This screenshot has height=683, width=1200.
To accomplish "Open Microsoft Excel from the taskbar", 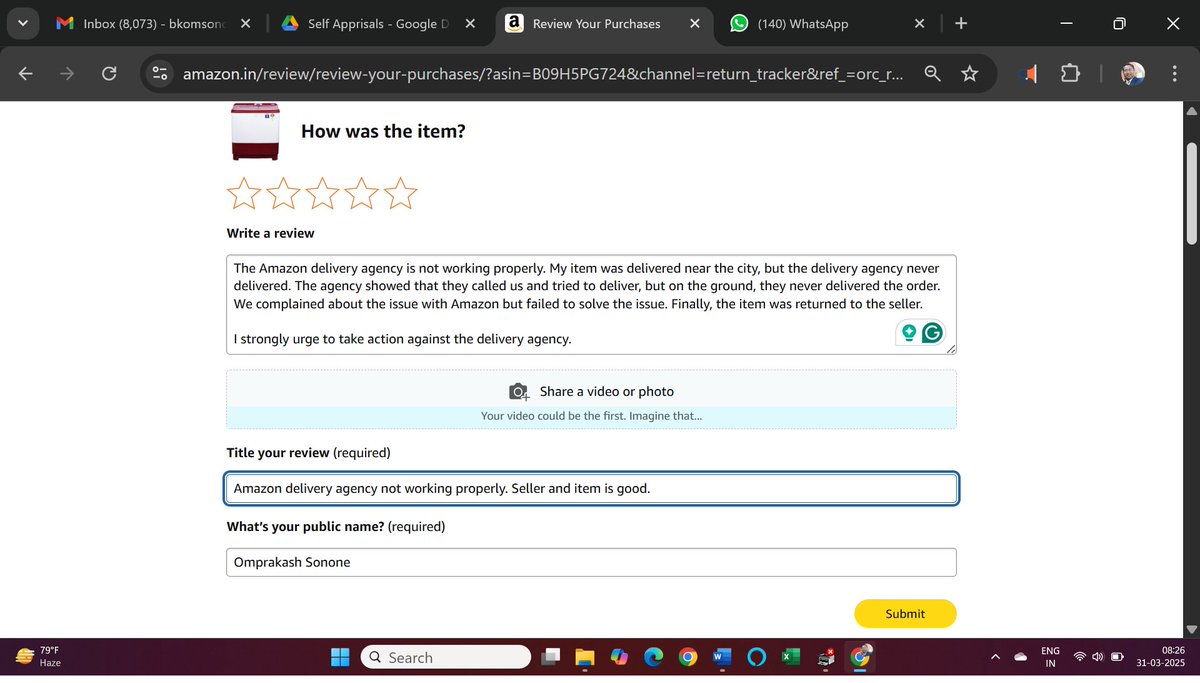I will pyautogui.click(x=790, y=657).
